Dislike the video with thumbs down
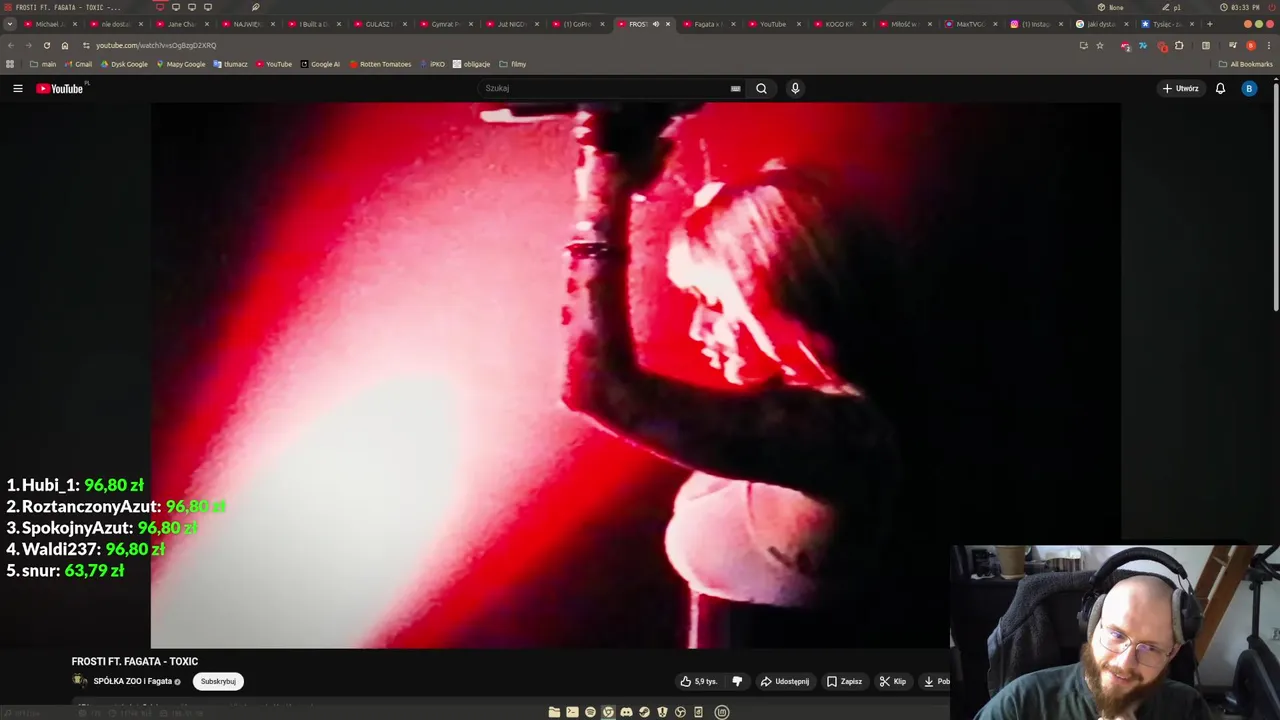1280x720 pixels. pyautogui.click(x=738, y=682)
